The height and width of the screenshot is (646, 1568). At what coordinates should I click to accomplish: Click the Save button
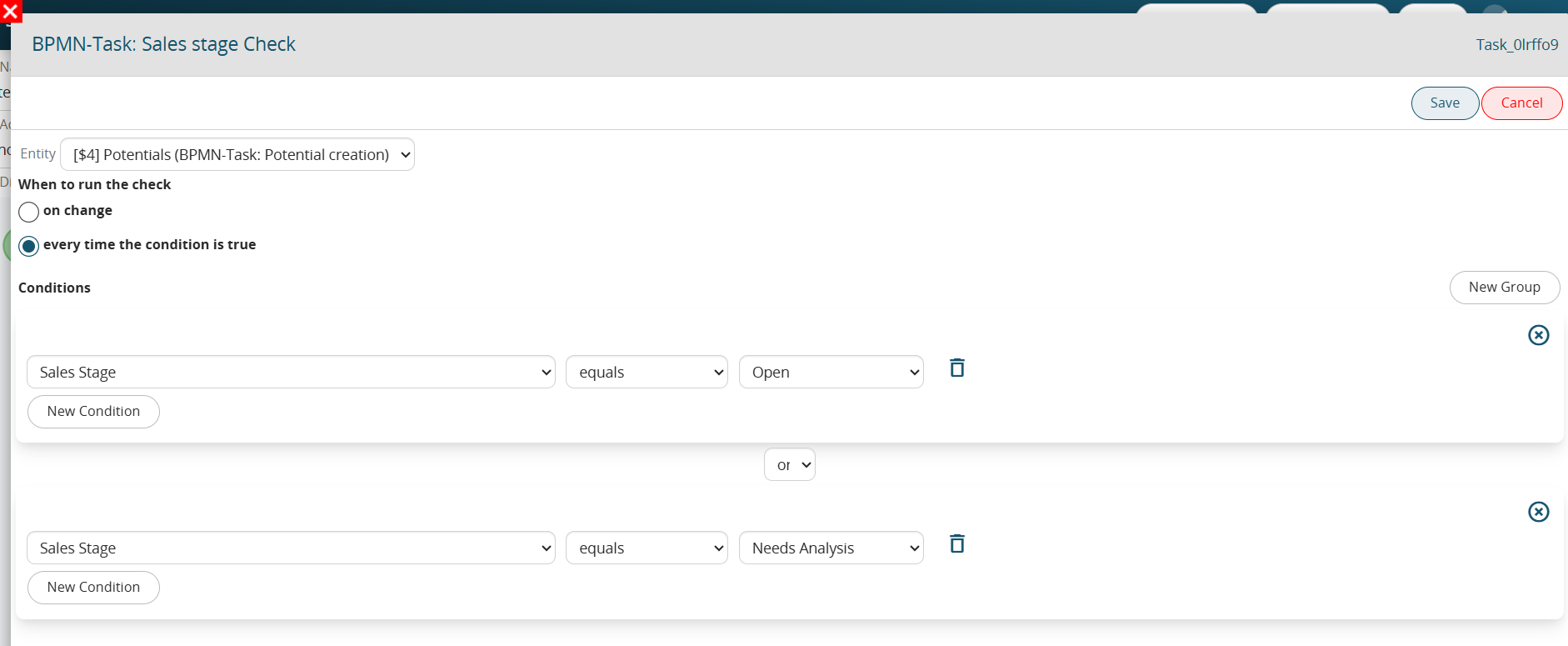click(x=1445, y=103)
